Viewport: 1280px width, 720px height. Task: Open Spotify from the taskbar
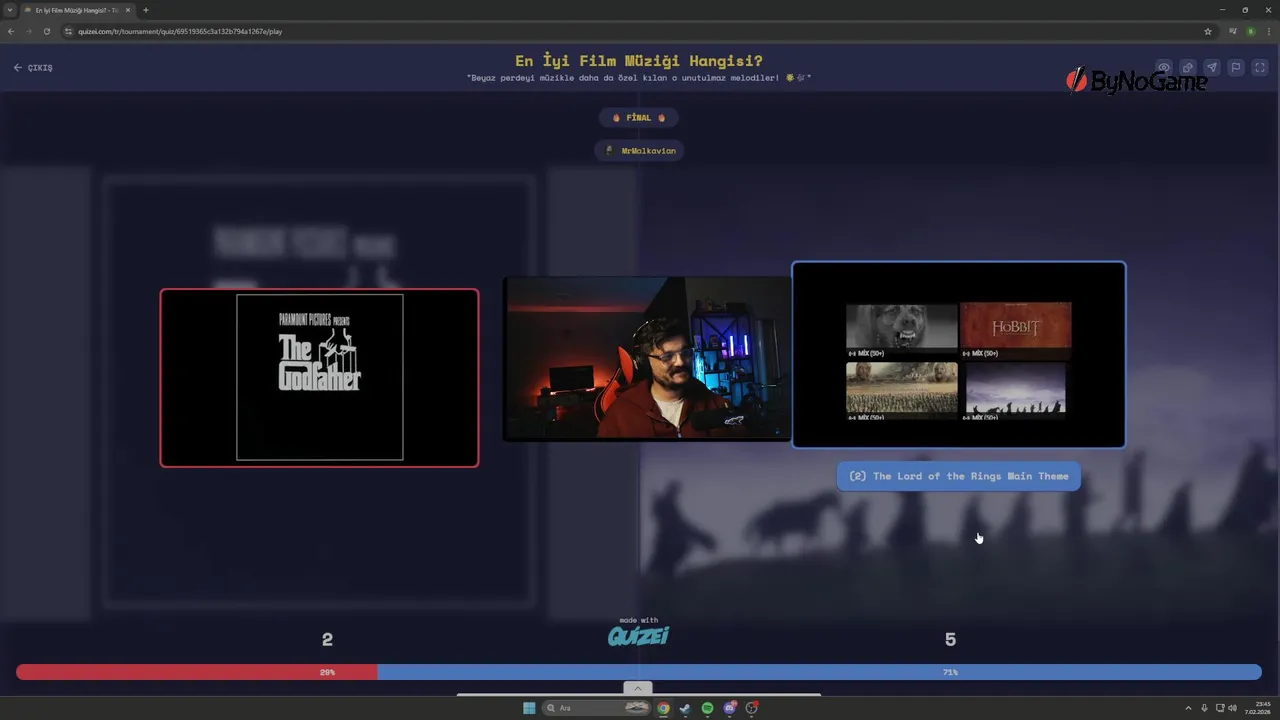707,708
